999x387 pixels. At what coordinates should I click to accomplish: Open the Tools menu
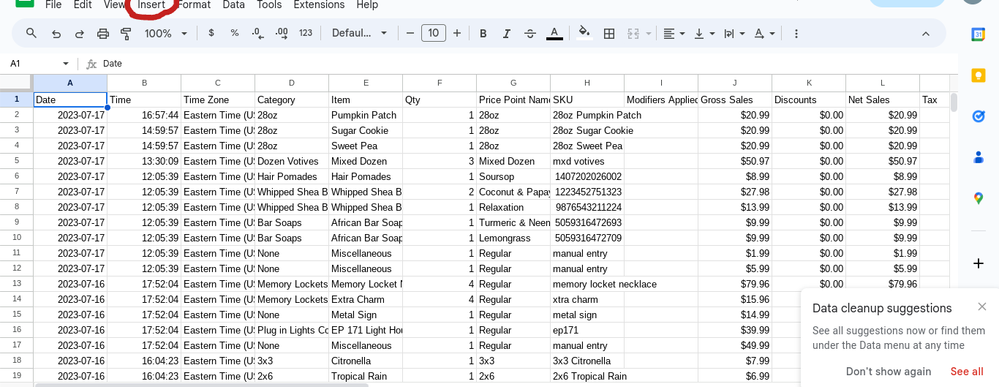pos(270,4)
